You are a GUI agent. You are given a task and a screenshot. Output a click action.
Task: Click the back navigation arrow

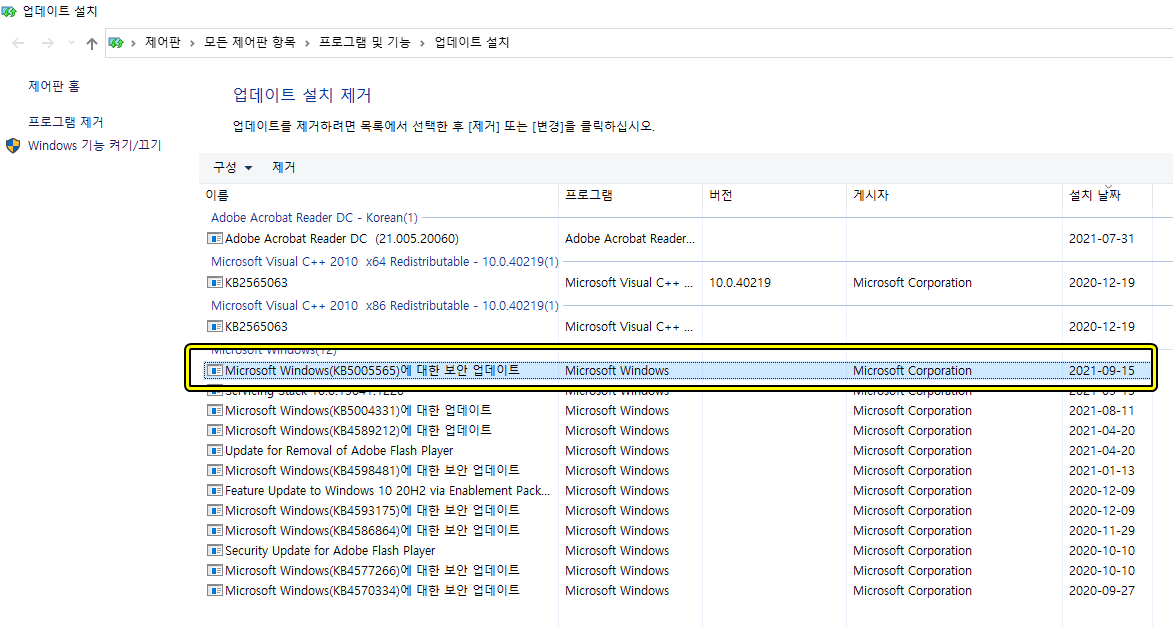coord(17,43)
